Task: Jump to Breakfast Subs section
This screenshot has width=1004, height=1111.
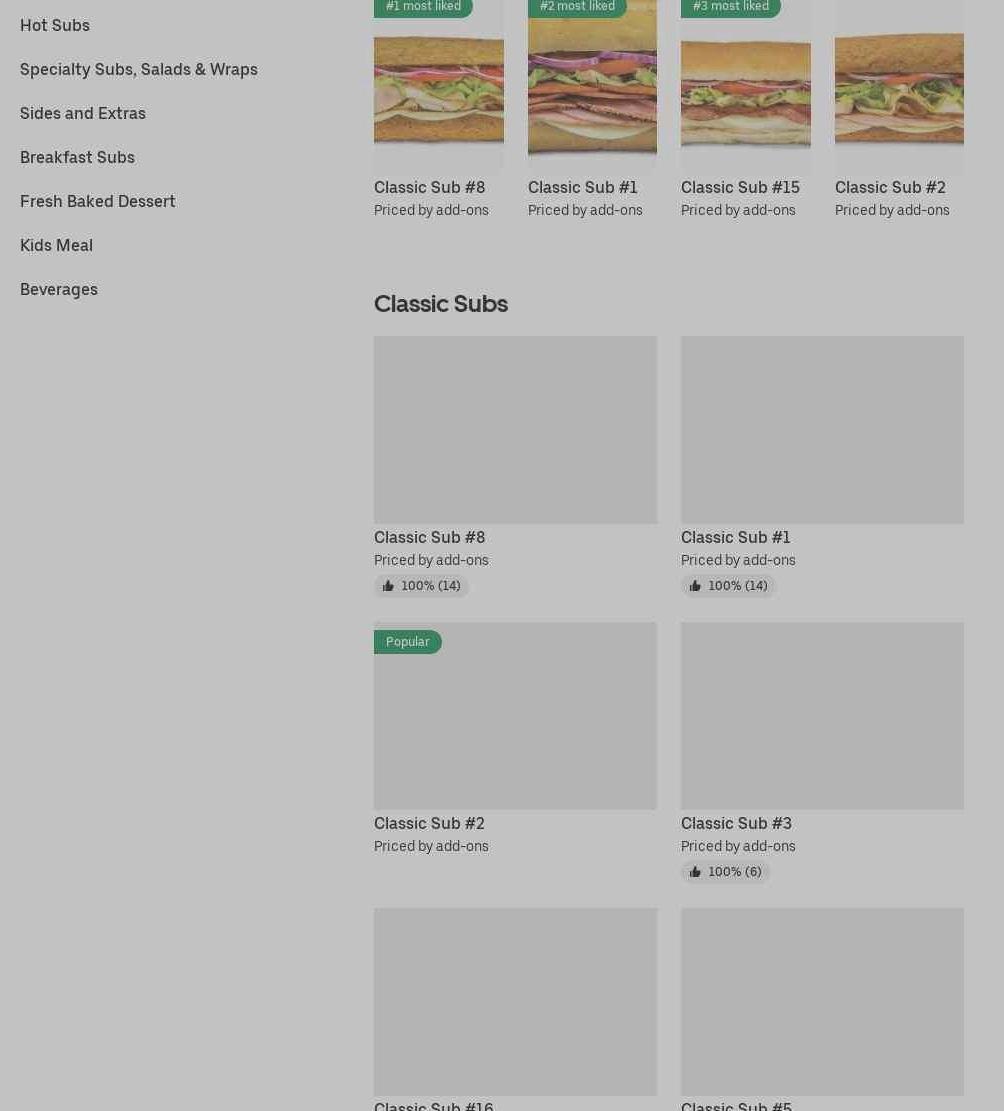Action: 77,157
